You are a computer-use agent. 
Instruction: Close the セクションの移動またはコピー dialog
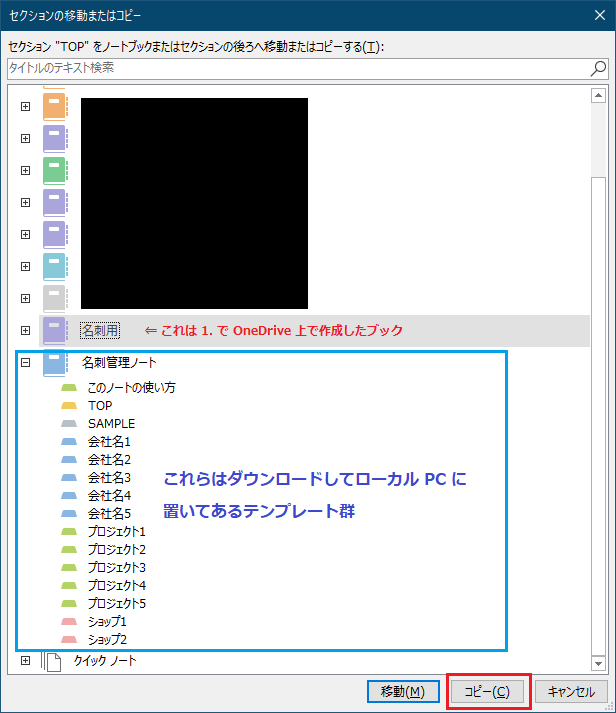[600, 15]
